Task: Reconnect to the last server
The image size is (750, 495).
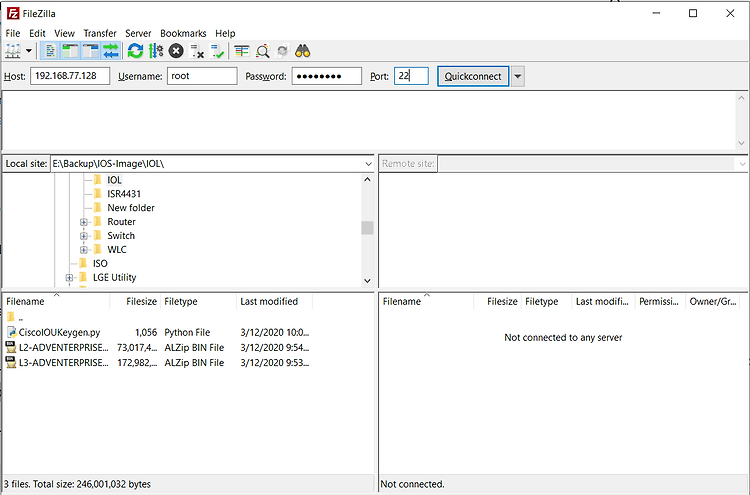Action: click(217, 51)
